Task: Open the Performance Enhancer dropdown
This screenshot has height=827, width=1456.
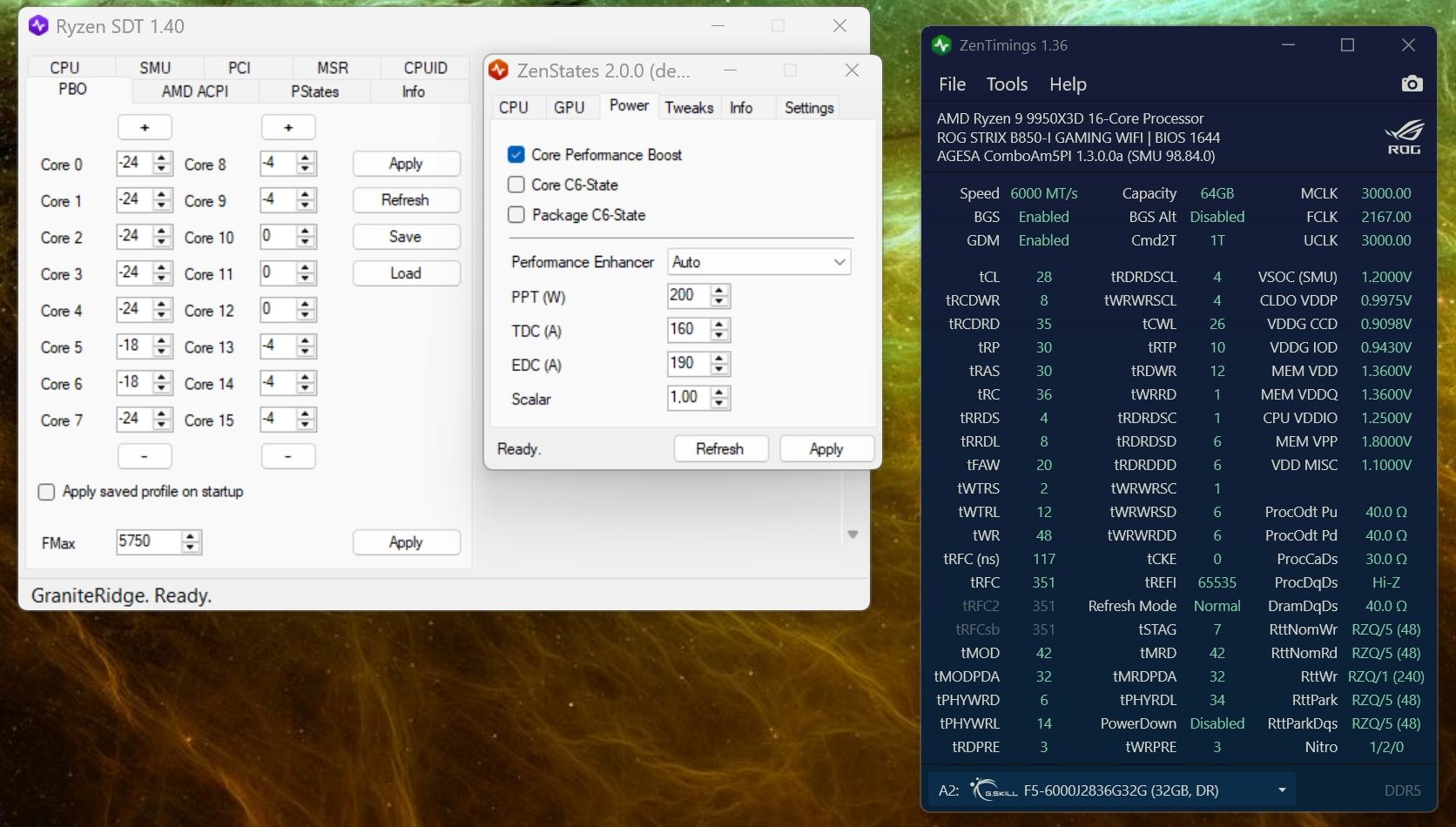Action: tap(759, 262)
